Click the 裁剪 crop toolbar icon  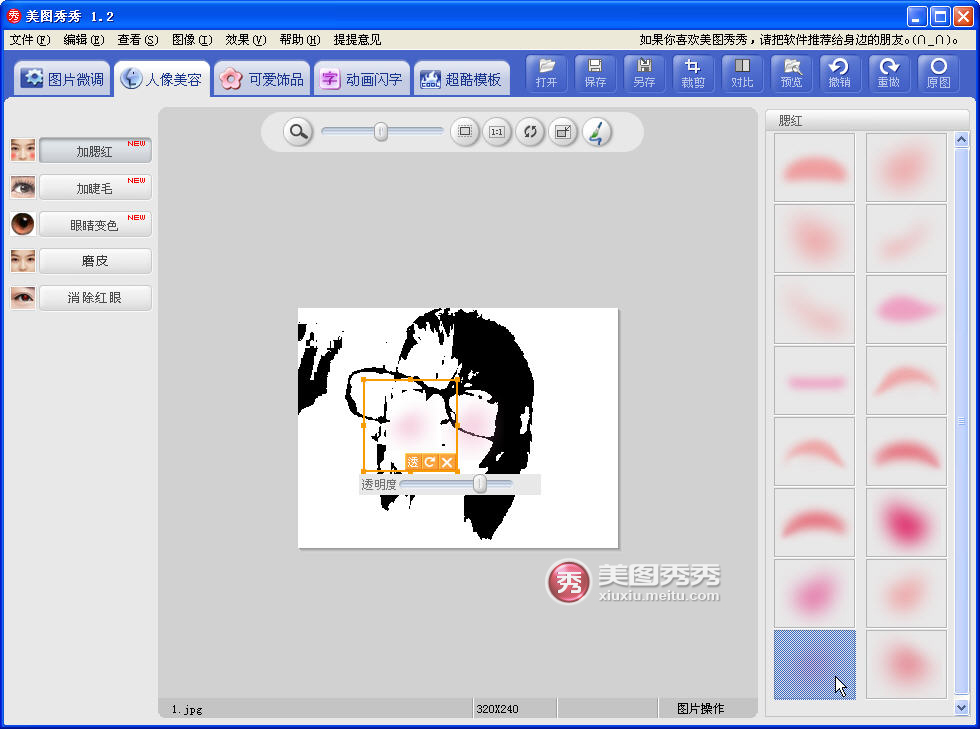point(693,73)
